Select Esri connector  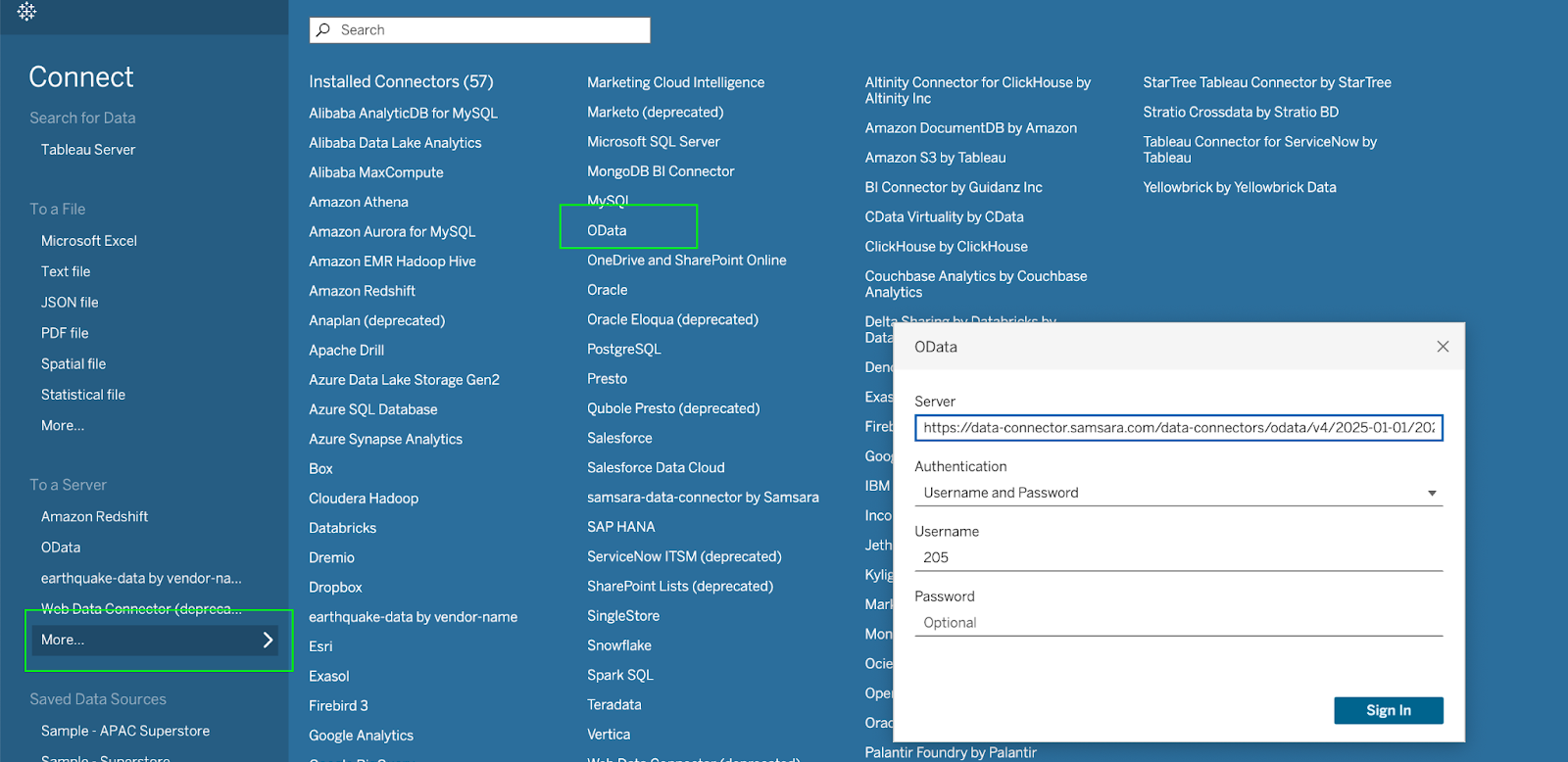click(320, 646)
